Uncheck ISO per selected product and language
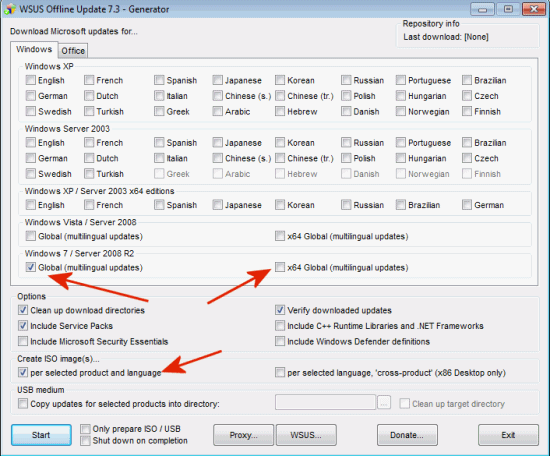Image resolution: width=550 pixels, height=456 pixels. [x=23, y=372]
